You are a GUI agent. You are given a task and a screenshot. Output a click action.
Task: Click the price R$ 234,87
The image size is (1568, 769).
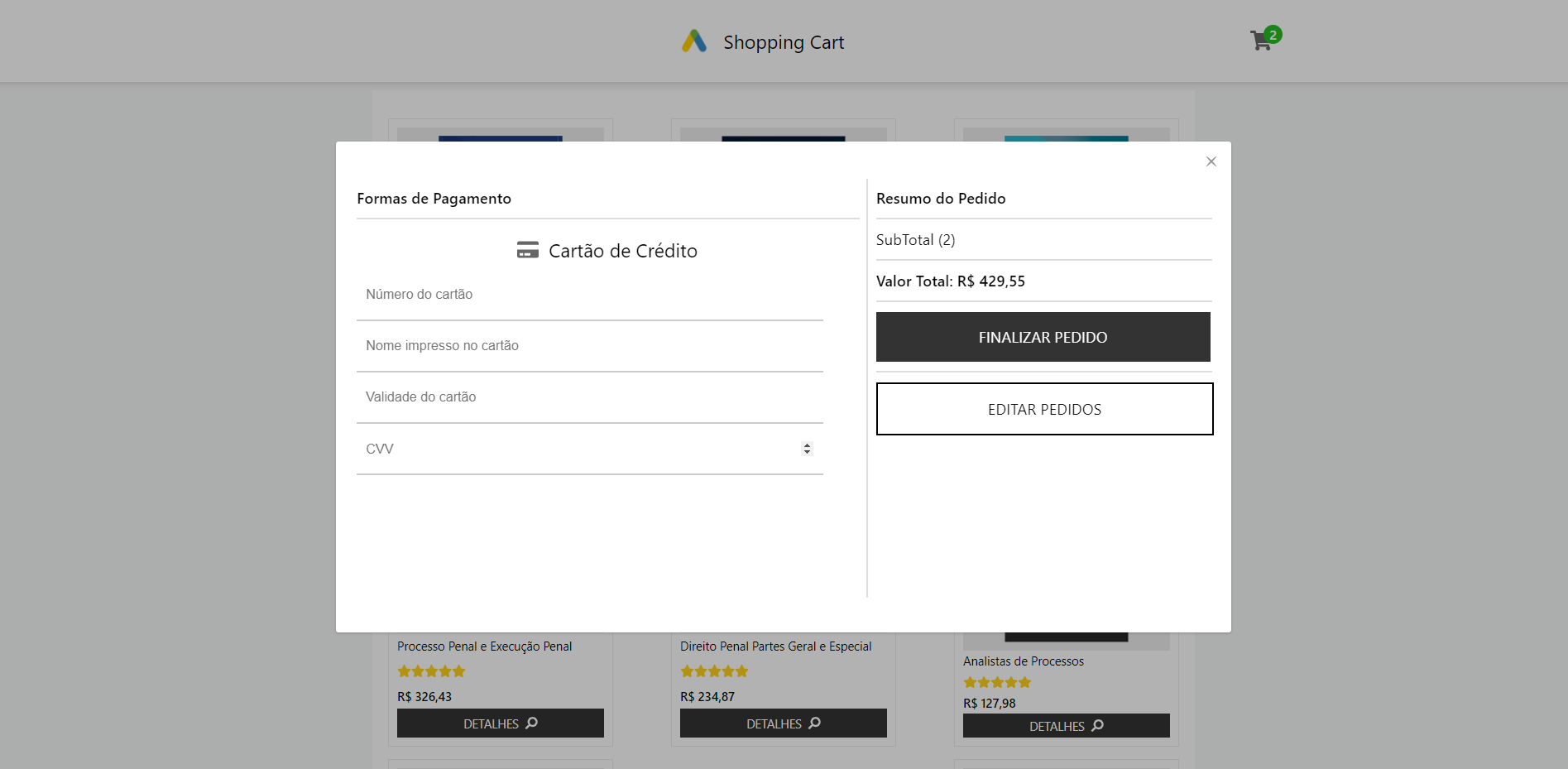pyautogui.click(x=707, y=697)
